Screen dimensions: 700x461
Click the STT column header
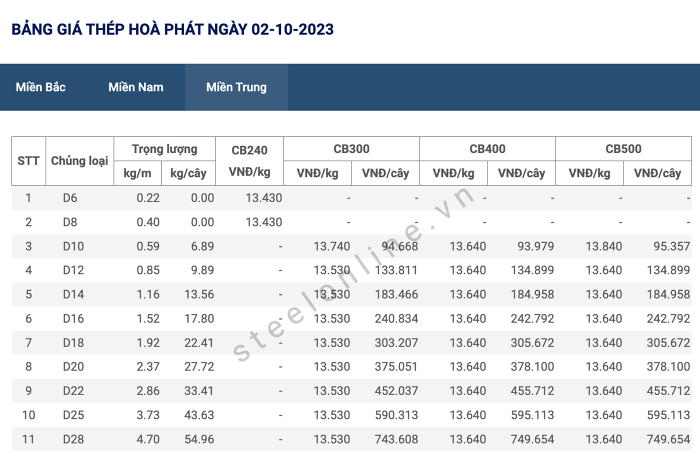tap(29, 161)
